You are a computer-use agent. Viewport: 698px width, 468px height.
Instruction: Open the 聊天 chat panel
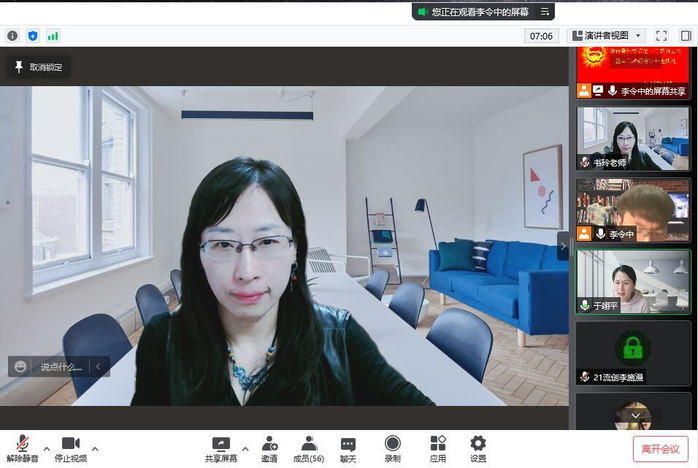[x=347, y=448]
